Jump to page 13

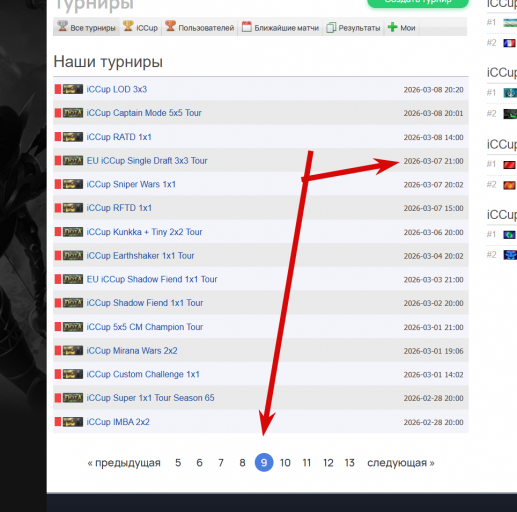click(350, 463)
